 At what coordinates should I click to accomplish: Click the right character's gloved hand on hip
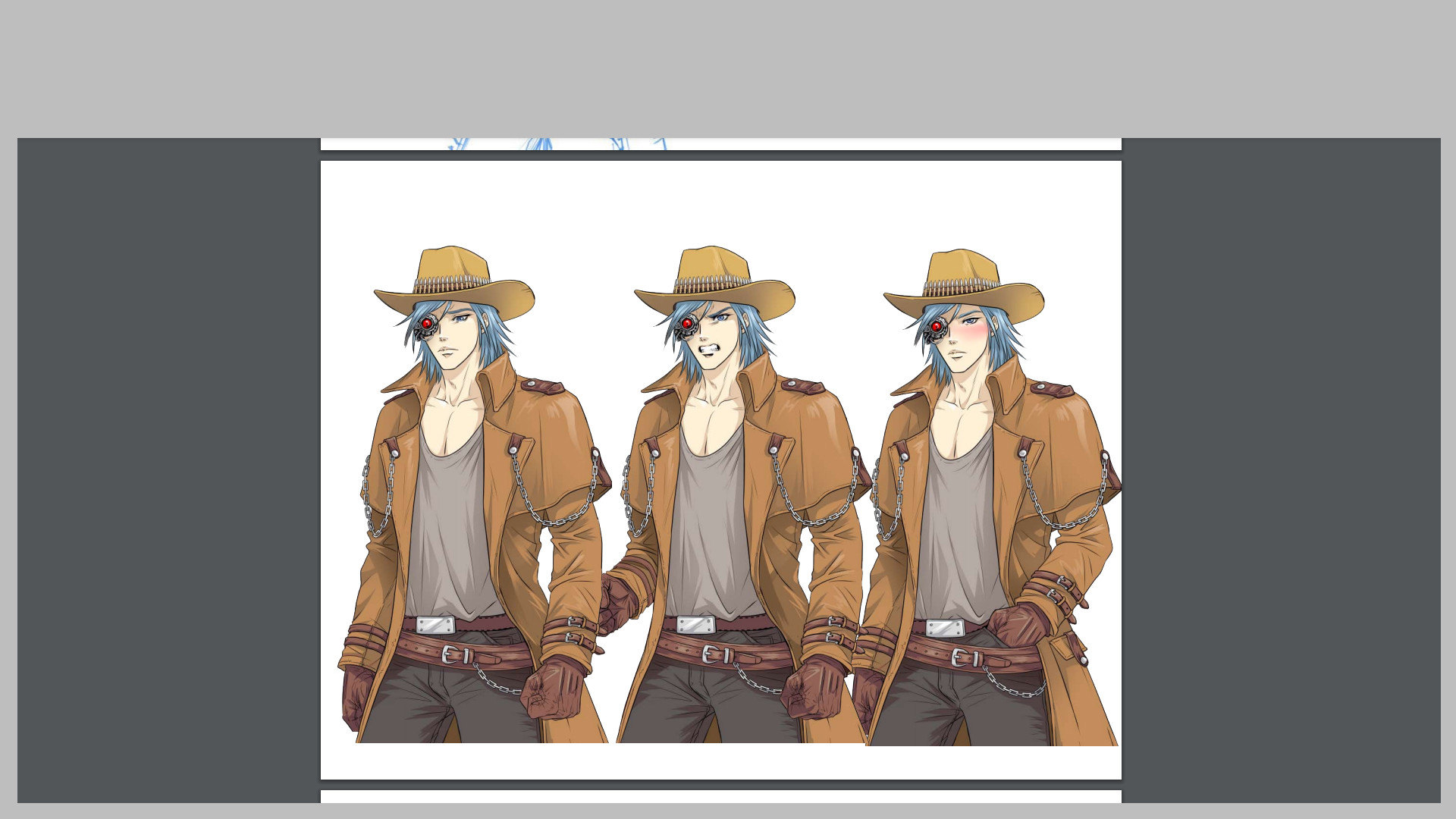point(1017,626)
